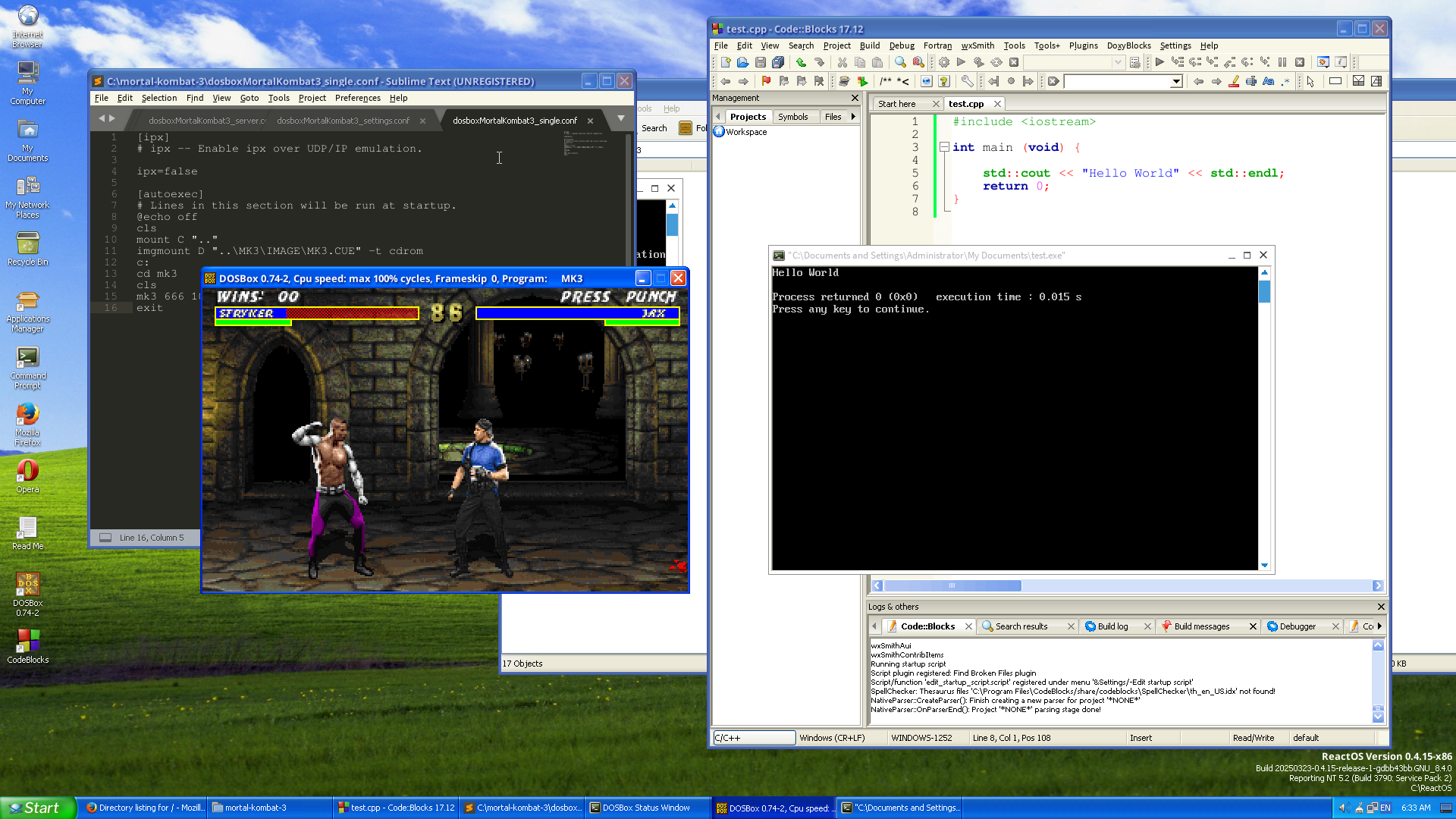This screenshot has height=819, width=1456.
Task: Click Sublime Text previous tab arrow
Action: click(x=102, y=118)
